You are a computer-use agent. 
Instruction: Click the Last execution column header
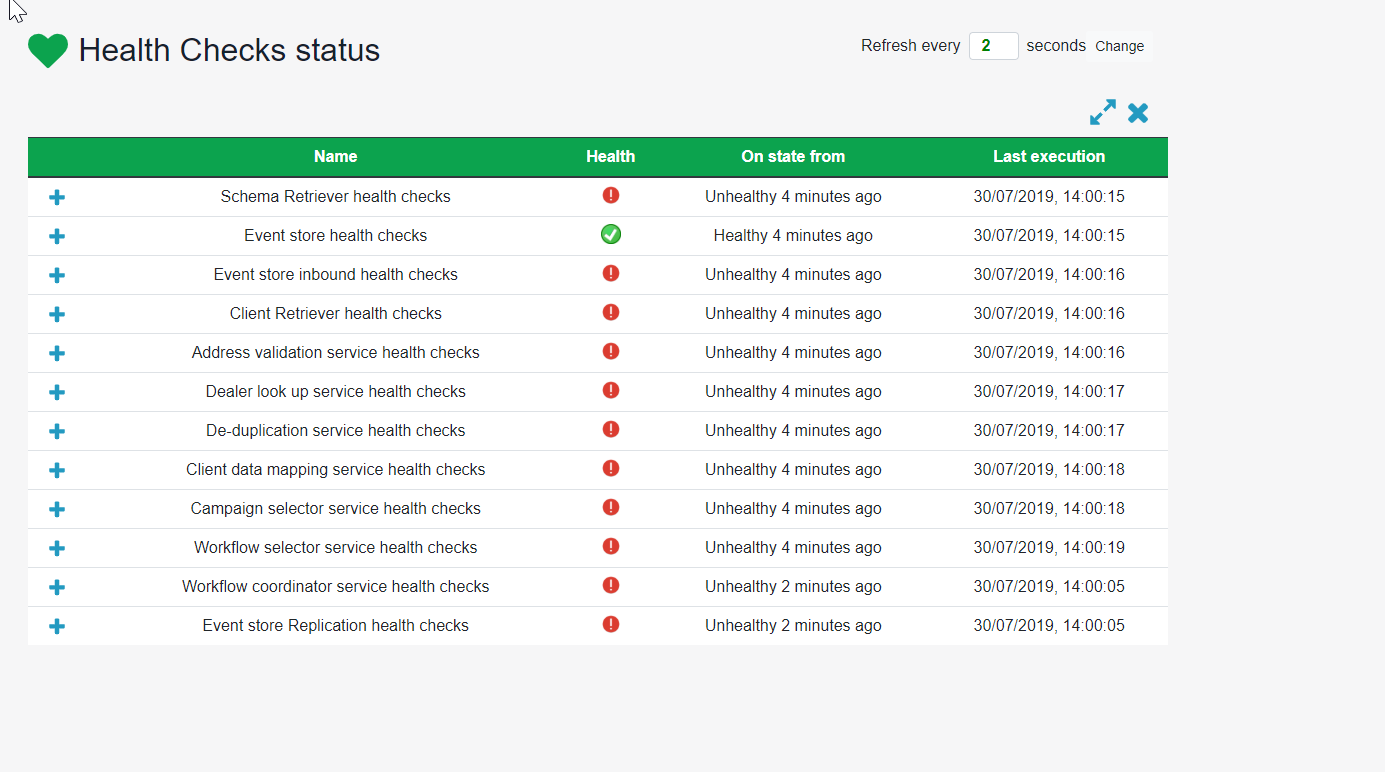(1049, 157)
